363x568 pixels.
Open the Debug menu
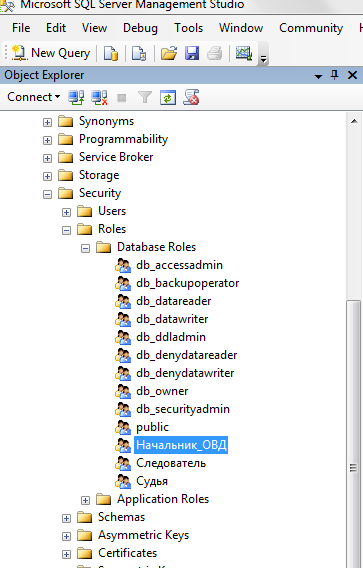140,28
